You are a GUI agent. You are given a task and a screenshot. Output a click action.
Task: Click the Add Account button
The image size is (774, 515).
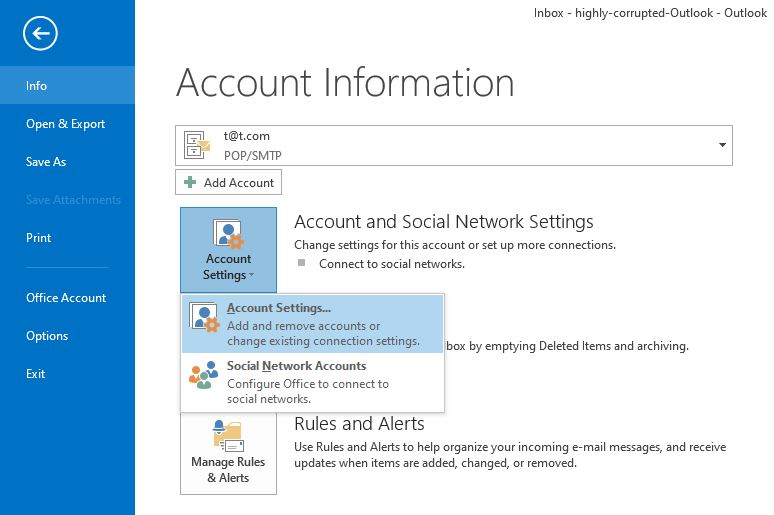tap(228, 182)
